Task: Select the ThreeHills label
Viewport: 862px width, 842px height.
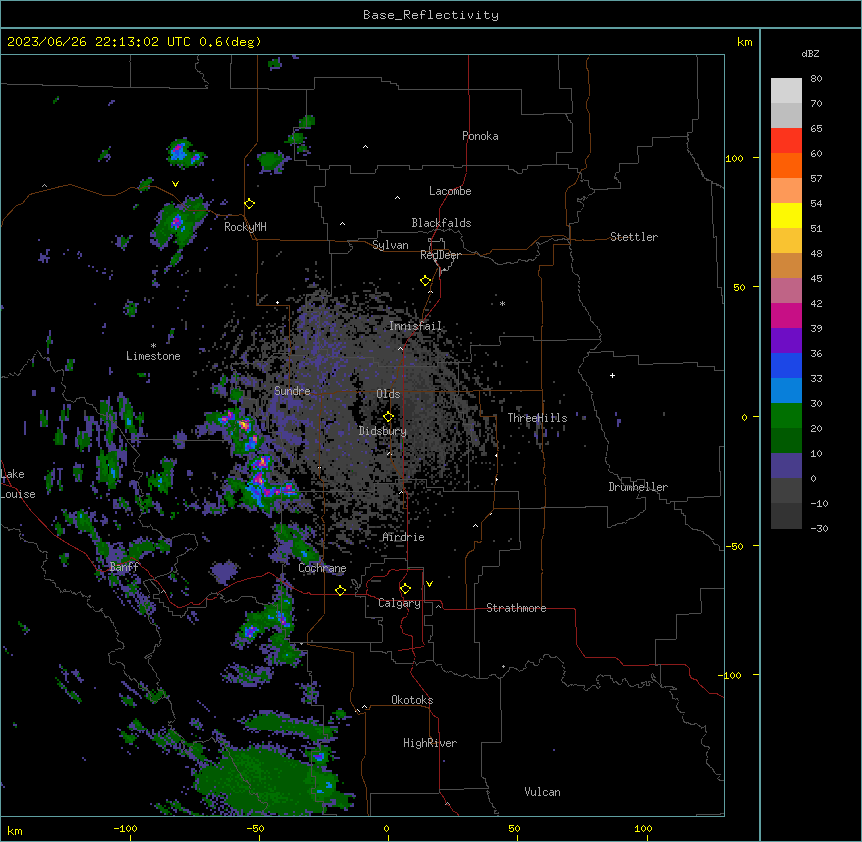Action: click(537, 418)
